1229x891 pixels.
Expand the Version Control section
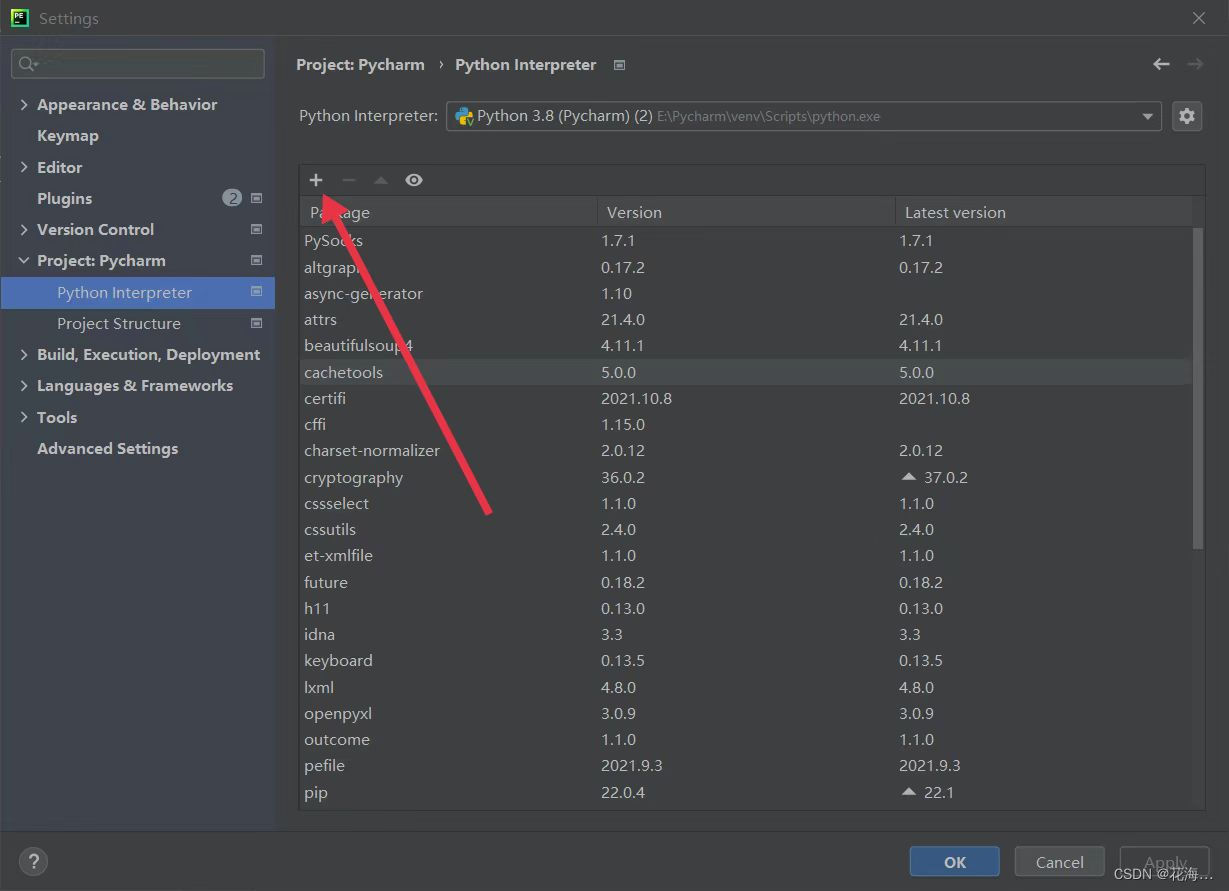coord(24,229)
